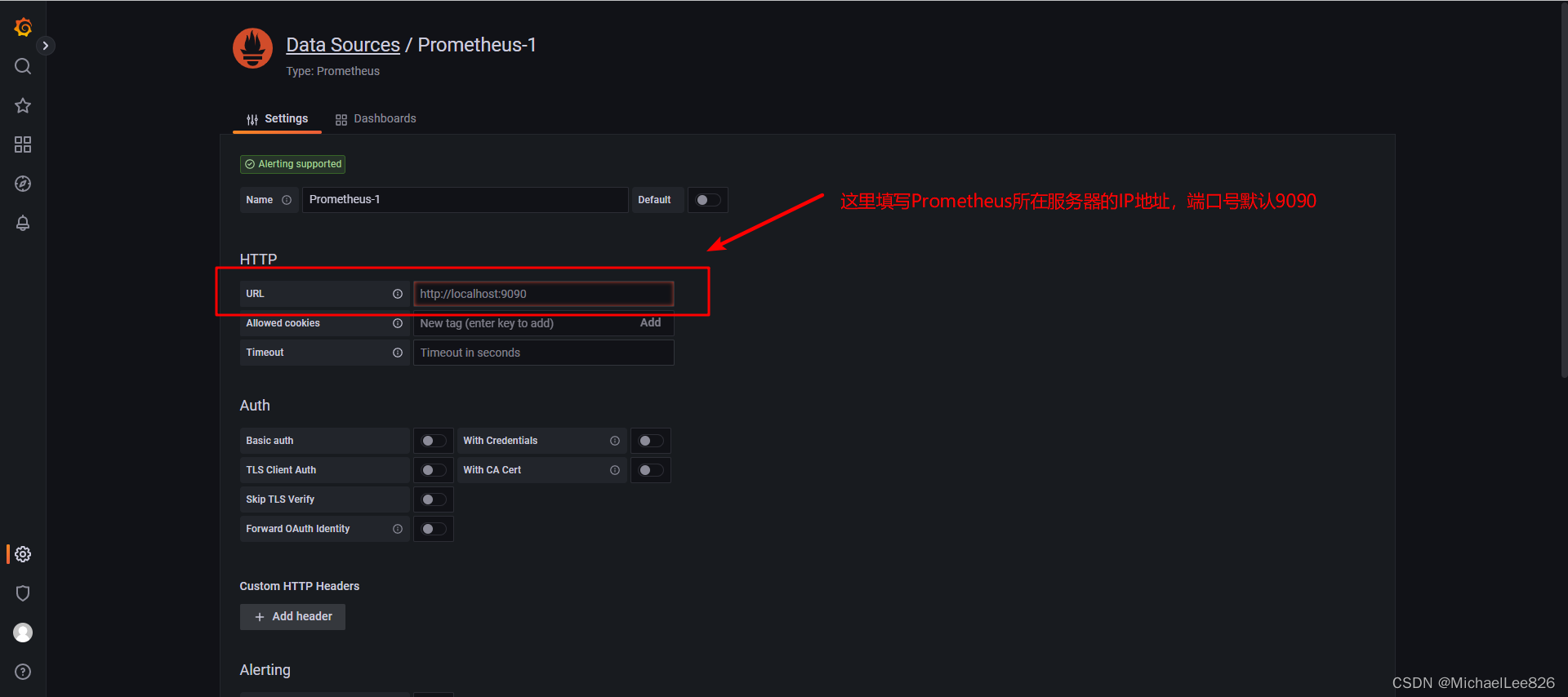Open the Help question mark icon
Image resolution: width=1568 pixels, height=697 pixels.
click(x=23, y=672)
